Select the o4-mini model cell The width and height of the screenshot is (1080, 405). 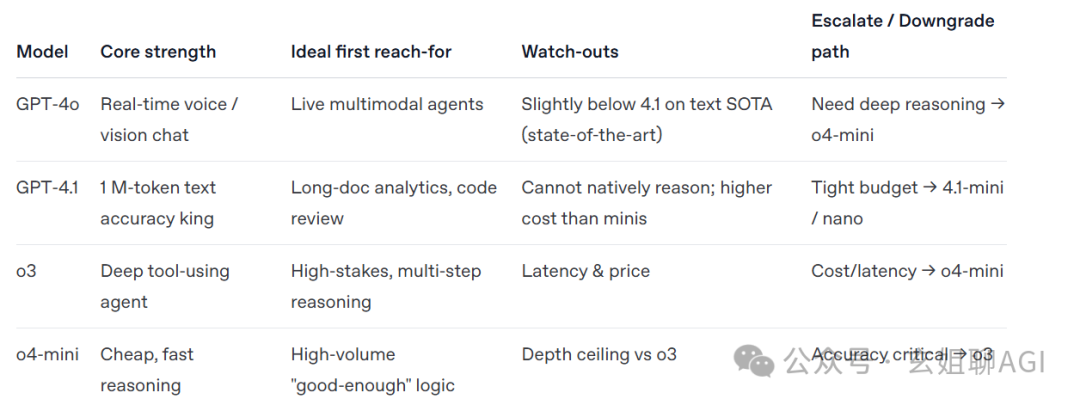(48, 354)
